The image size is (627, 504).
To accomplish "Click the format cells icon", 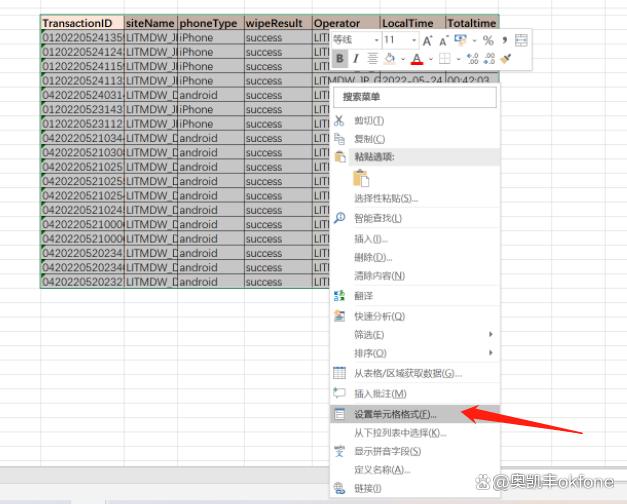I will (x=339, y=414).
